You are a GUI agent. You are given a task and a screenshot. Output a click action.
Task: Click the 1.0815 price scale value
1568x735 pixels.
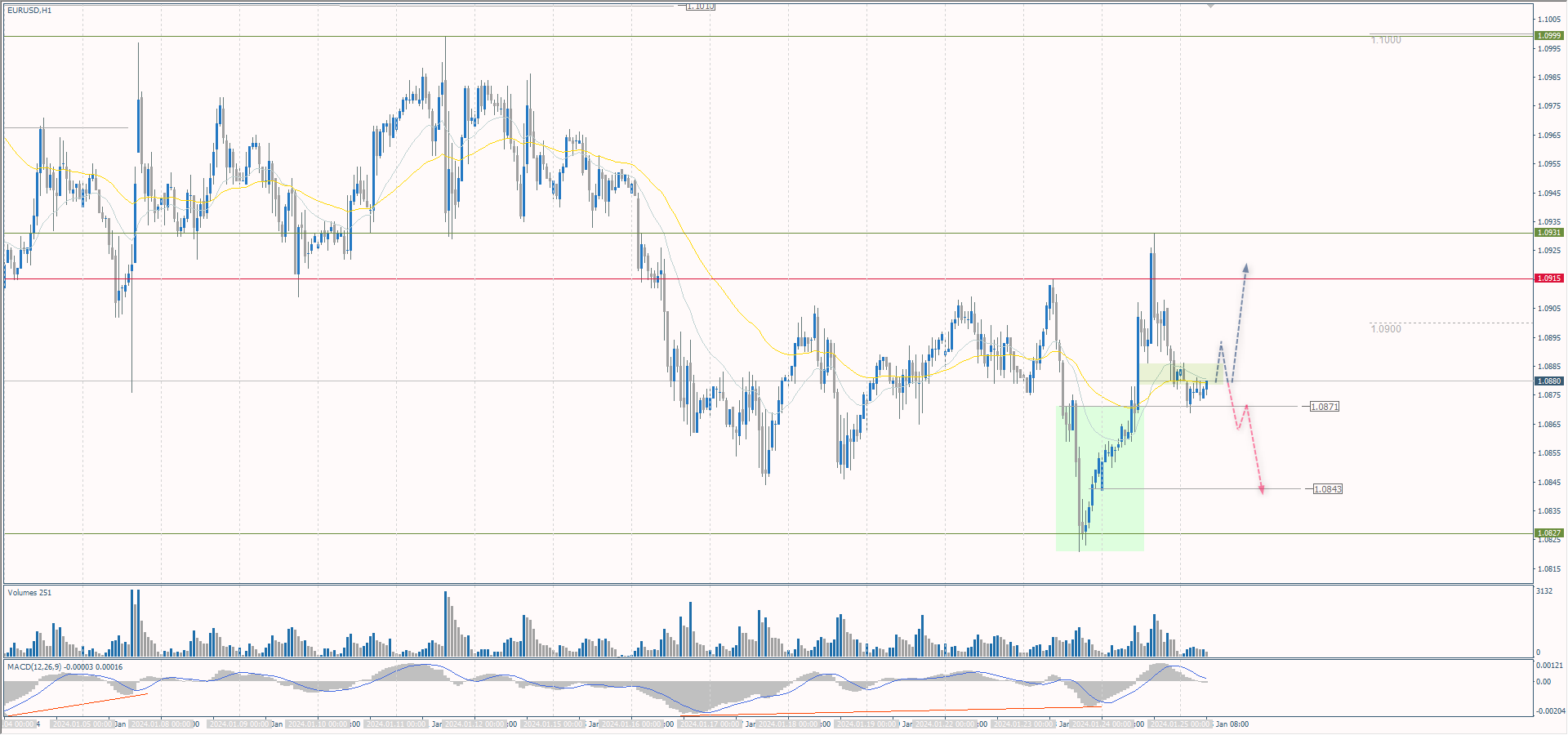(1549, 569)
